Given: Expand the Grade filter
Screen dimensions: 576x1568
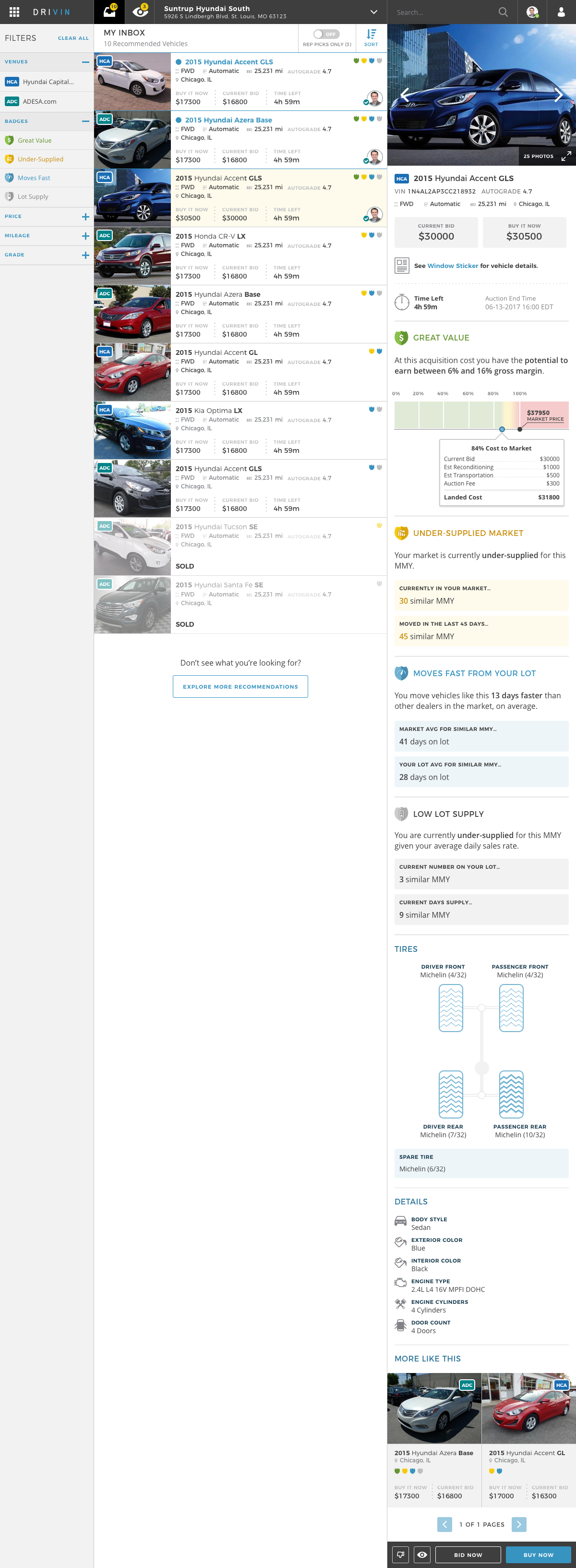Looking at the screenshot, I should [x=85, y=255].
